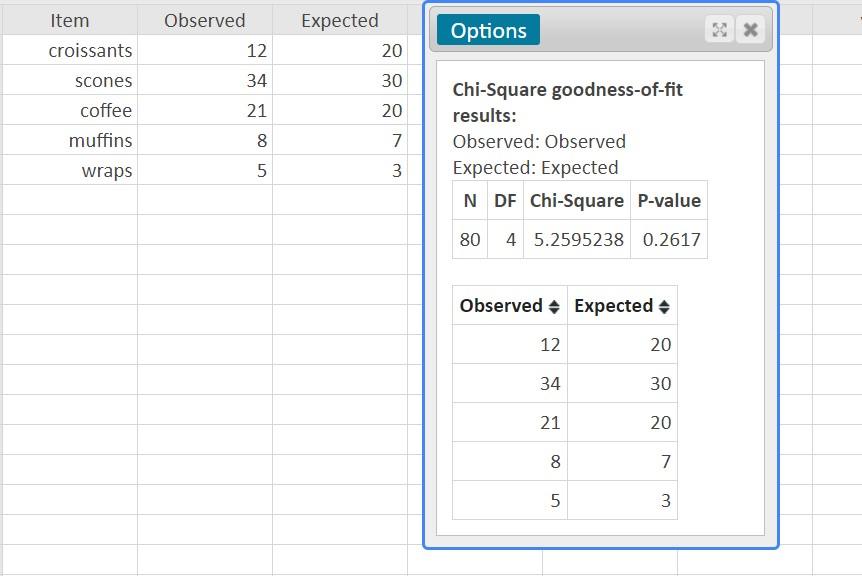
Task: Select the Item column header
Action: (x=68, y=20)
